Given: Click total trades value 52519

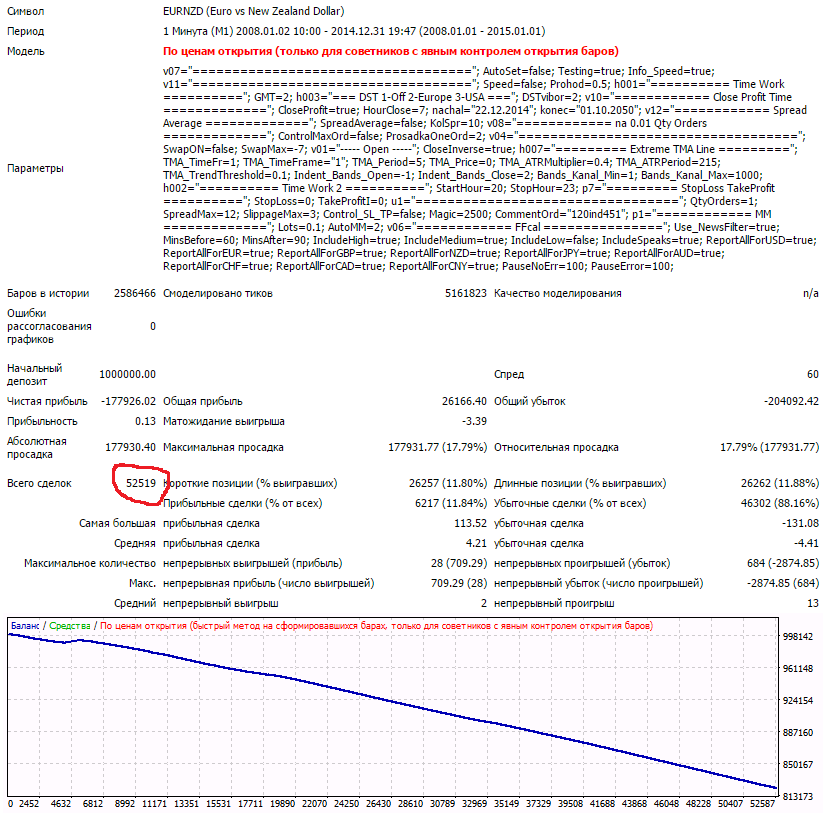Looking at the screenshot, I should [x=141, y=483].
